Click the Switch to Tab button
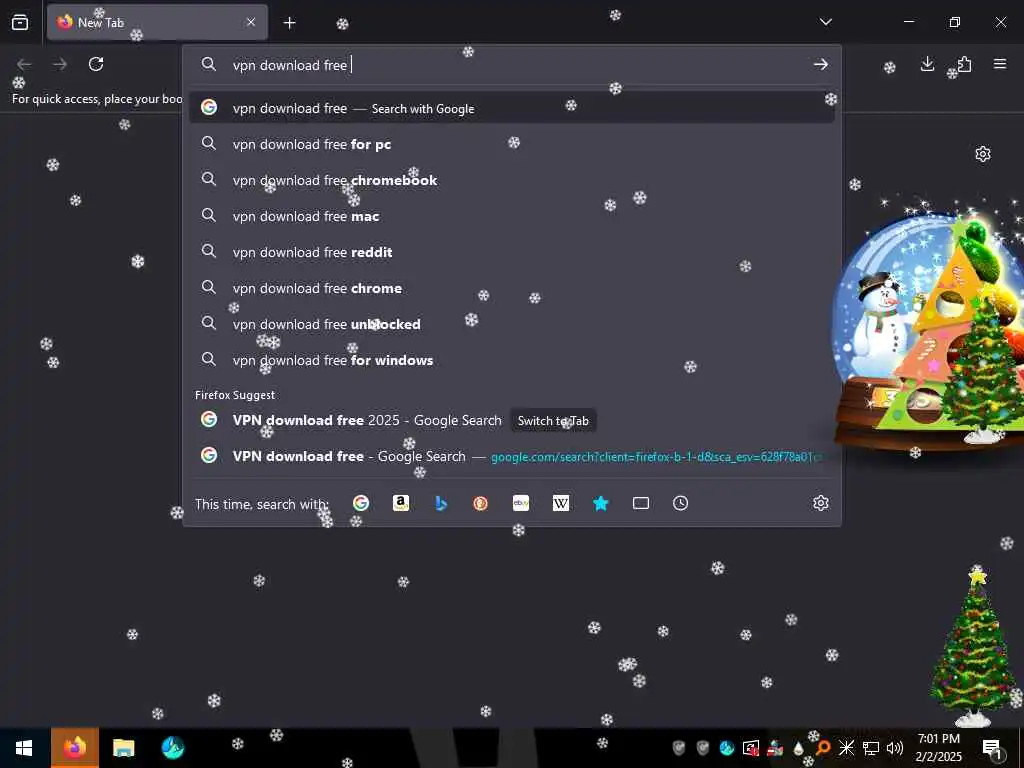This screenshot has width=1024, height=768. coord(553,421)
